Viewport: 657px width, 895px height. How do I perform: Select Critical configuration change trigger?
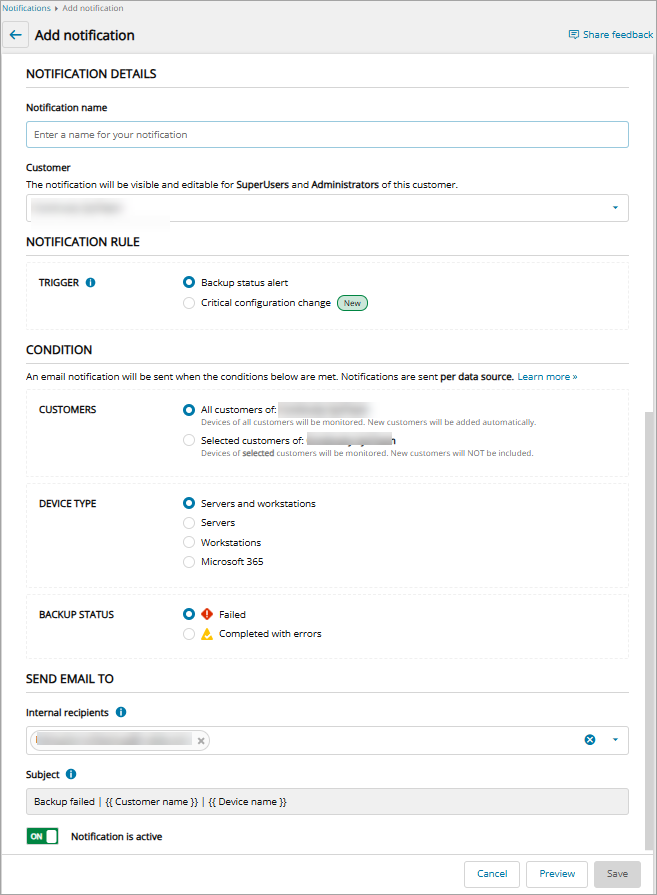(x=189, y=303)
